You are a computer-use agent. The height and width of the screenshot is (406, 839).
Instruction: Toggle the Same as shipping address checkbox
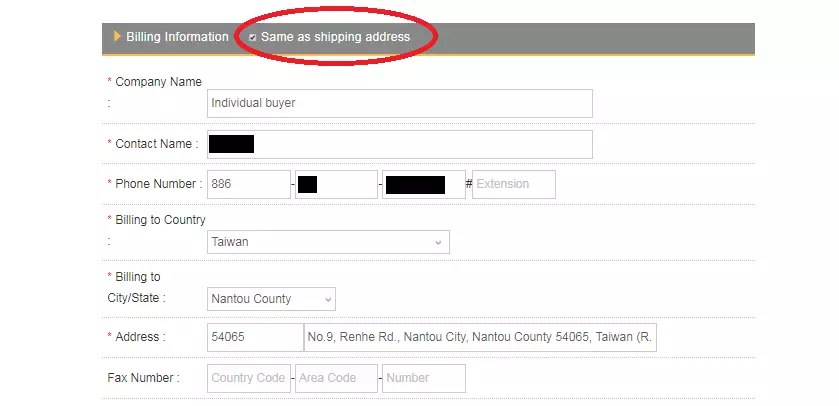pos(252,37)
